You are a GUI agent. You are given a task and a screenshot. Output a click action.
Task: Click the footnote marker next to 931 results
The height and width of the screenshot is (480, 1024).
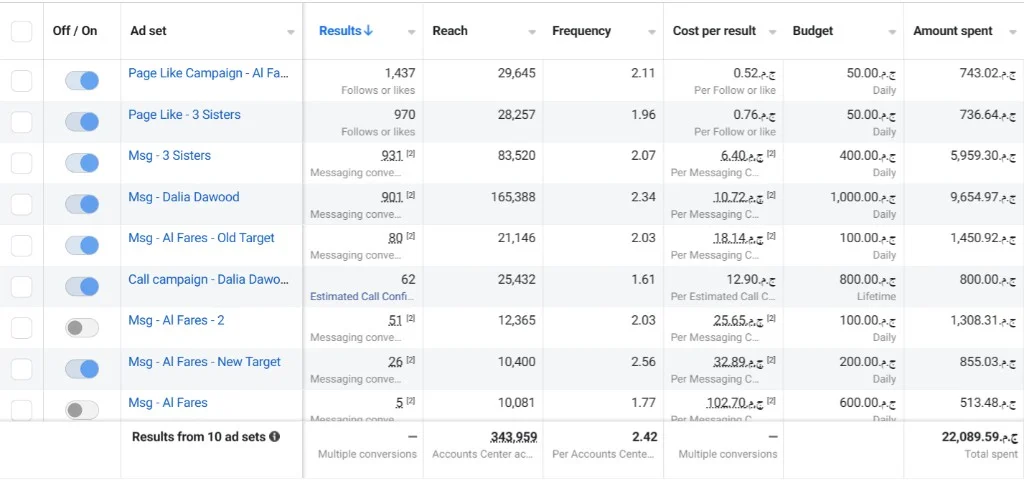(x=411, y=153)
